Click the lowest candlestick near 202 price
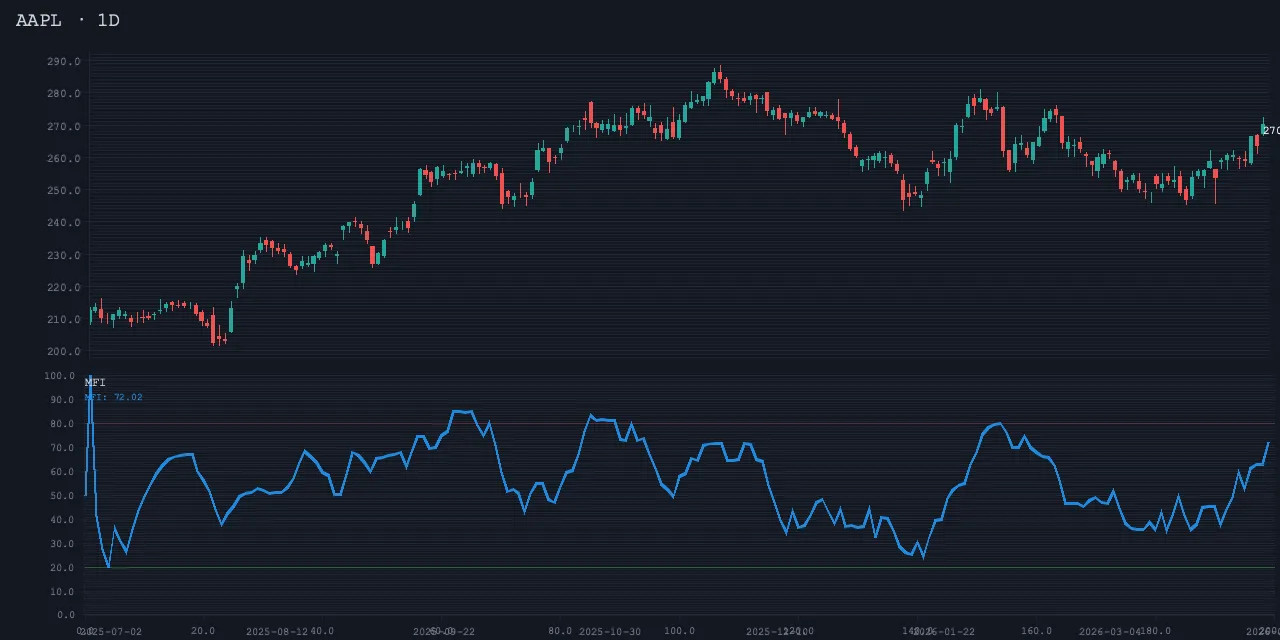Image resolution: width=1280 pixels, height=640 pixels. tap(214, 335)
